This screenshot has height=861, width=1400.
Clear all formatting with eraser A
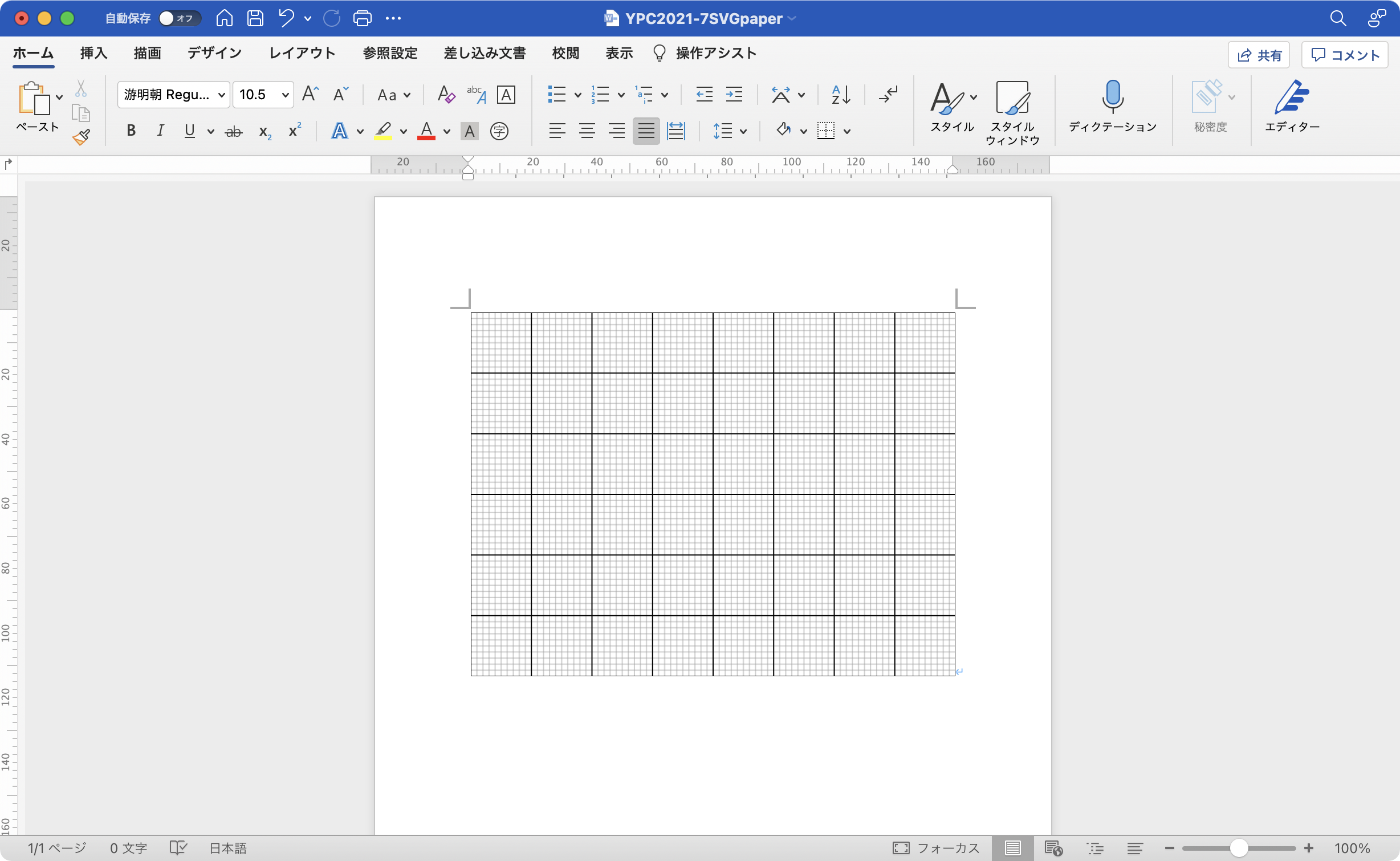pyautogui.click(x=446, y=94)
